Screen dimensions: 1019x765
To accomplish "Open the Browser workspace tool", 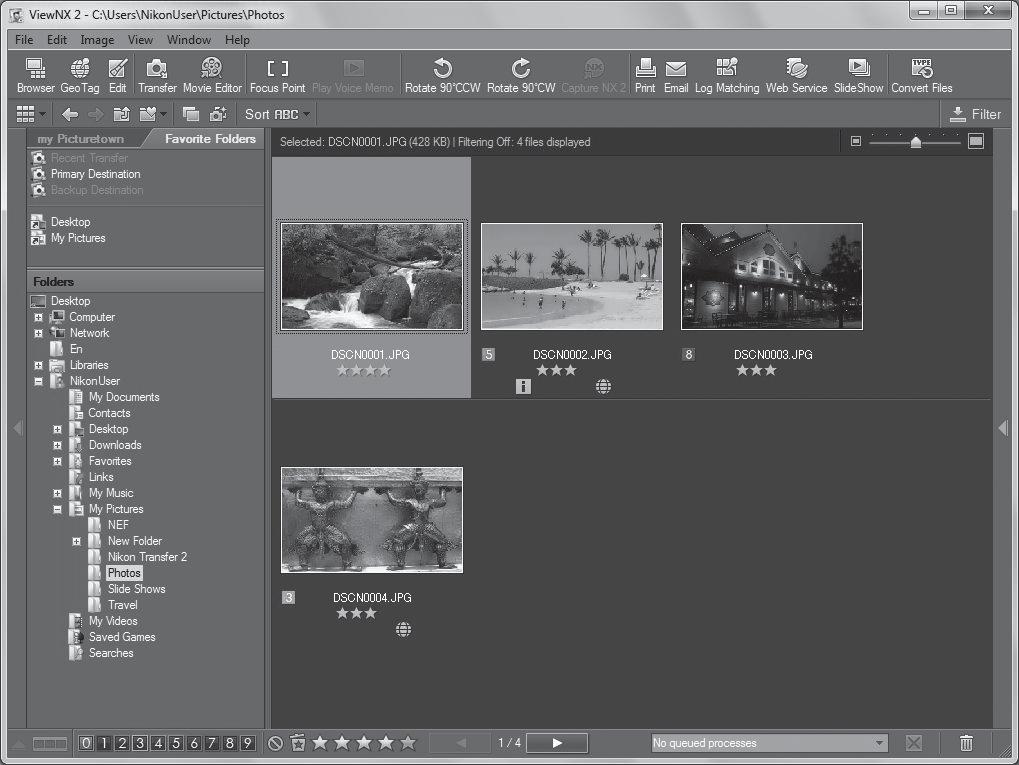I will click(x=35, y=75).
